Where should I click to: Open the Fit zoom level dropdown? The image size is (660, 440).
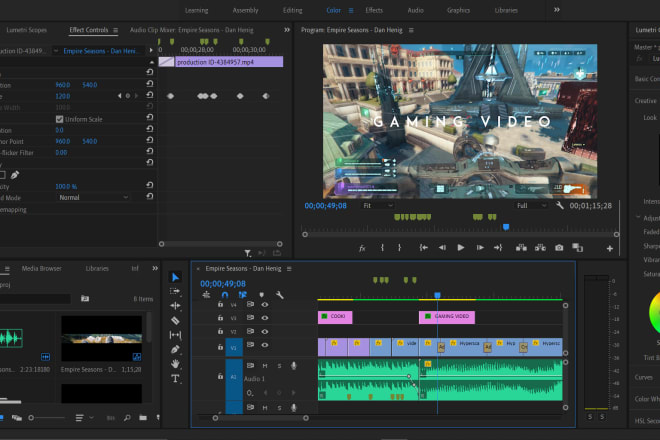coord(378,205)
